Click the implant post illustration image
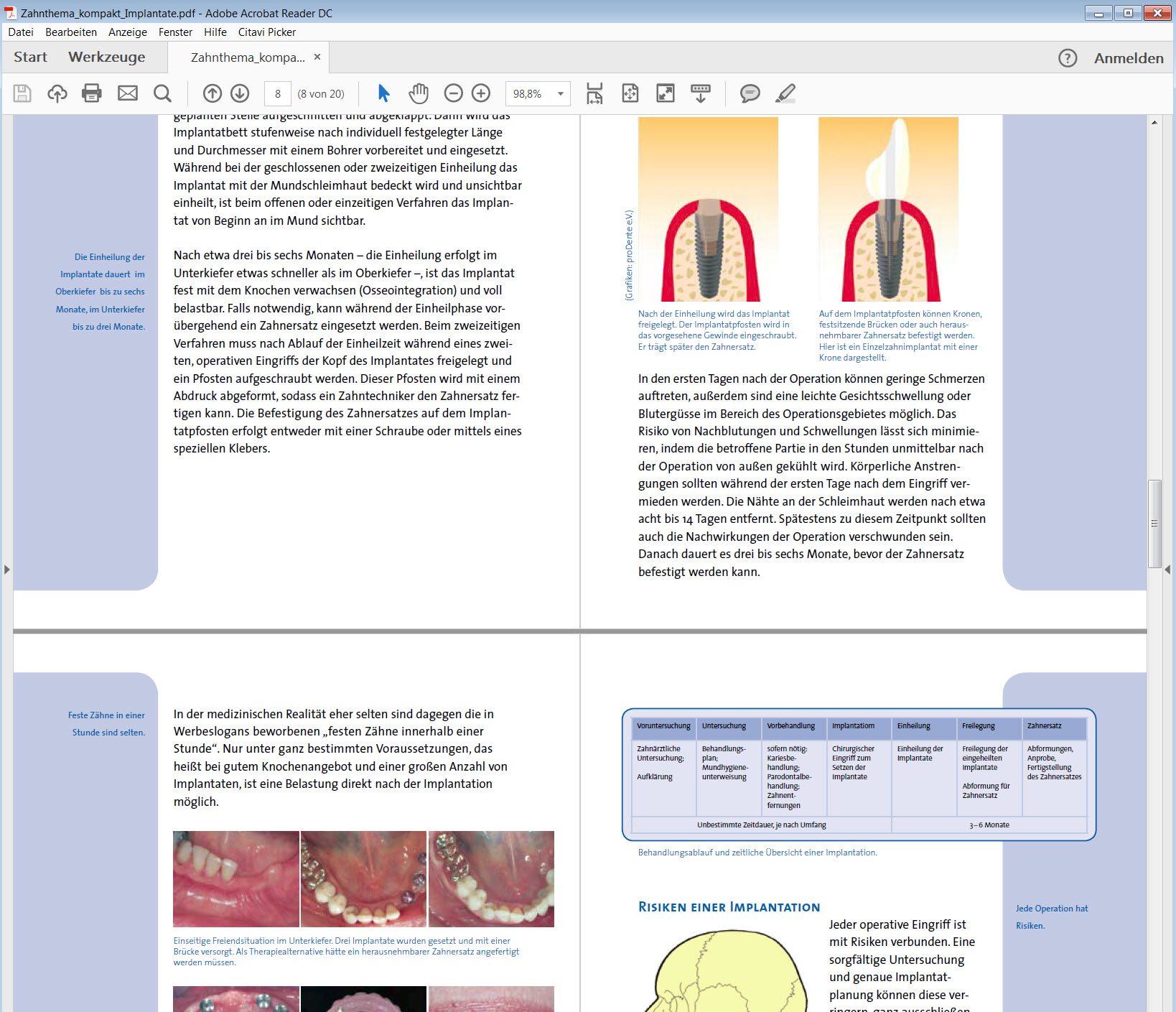Viewport: 1176px width, 1012px height. tap(708, 209)
